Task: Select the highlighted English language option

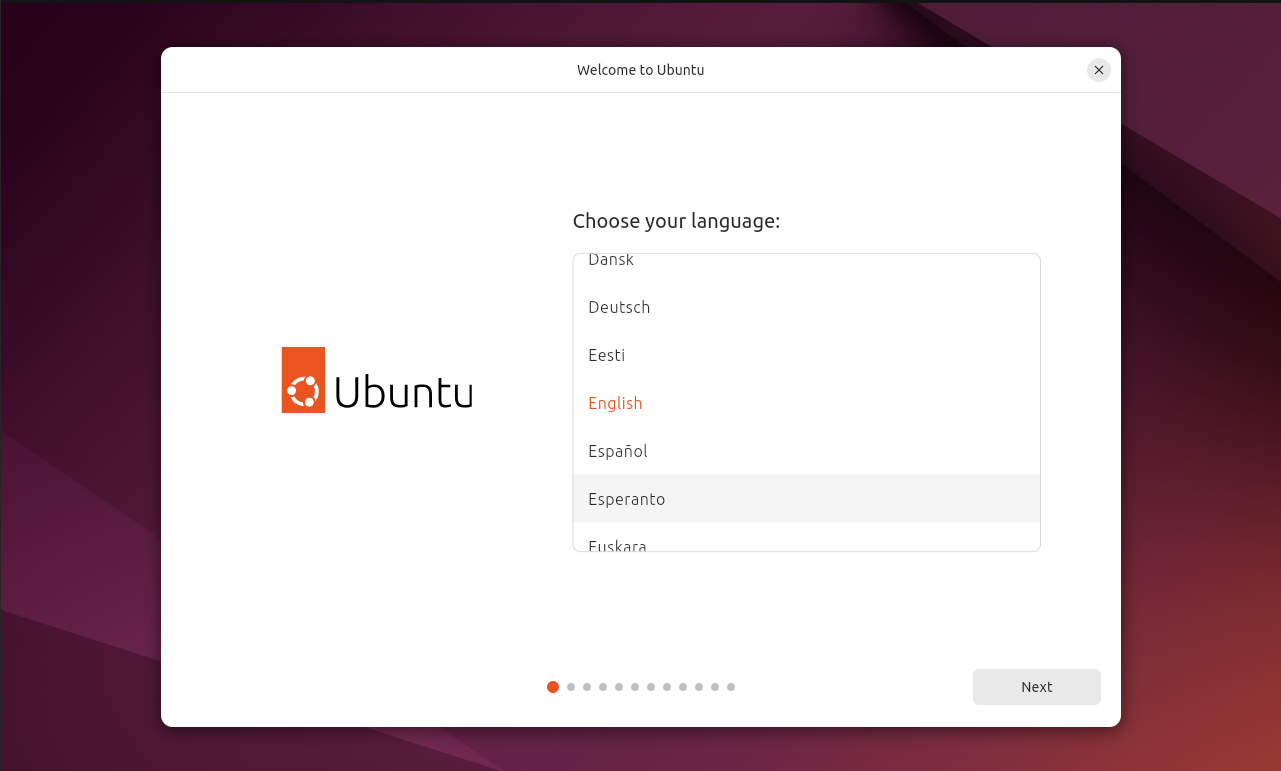Action: pyautogui.click(x=615, y=403)
